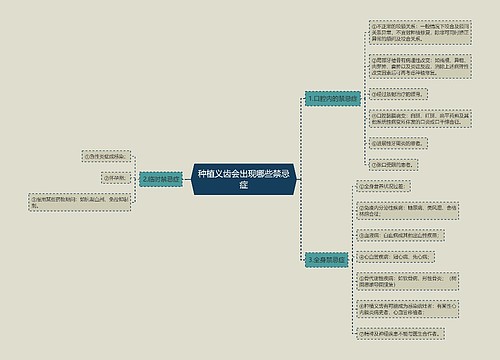Click temporary node ③ about drug use
This screenshot has width=500, height=360.
(79, 202)
